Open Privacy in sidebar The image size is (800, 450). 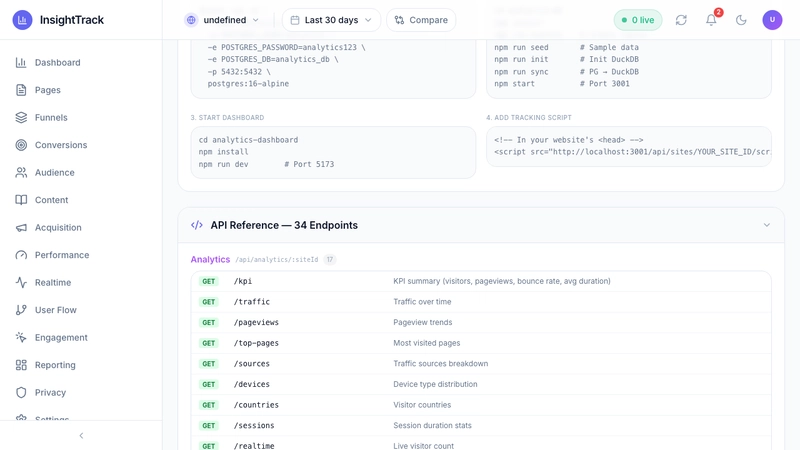(x=81, y=393)
